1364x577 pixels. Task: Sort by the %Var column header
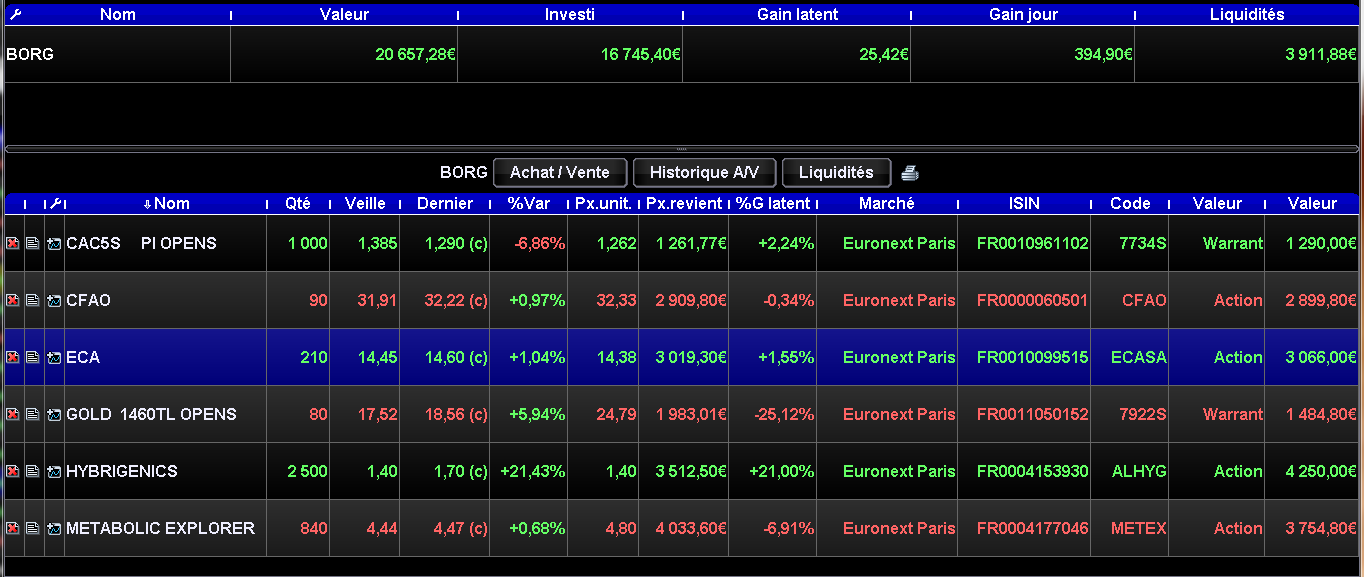click(x=529, y=203)
